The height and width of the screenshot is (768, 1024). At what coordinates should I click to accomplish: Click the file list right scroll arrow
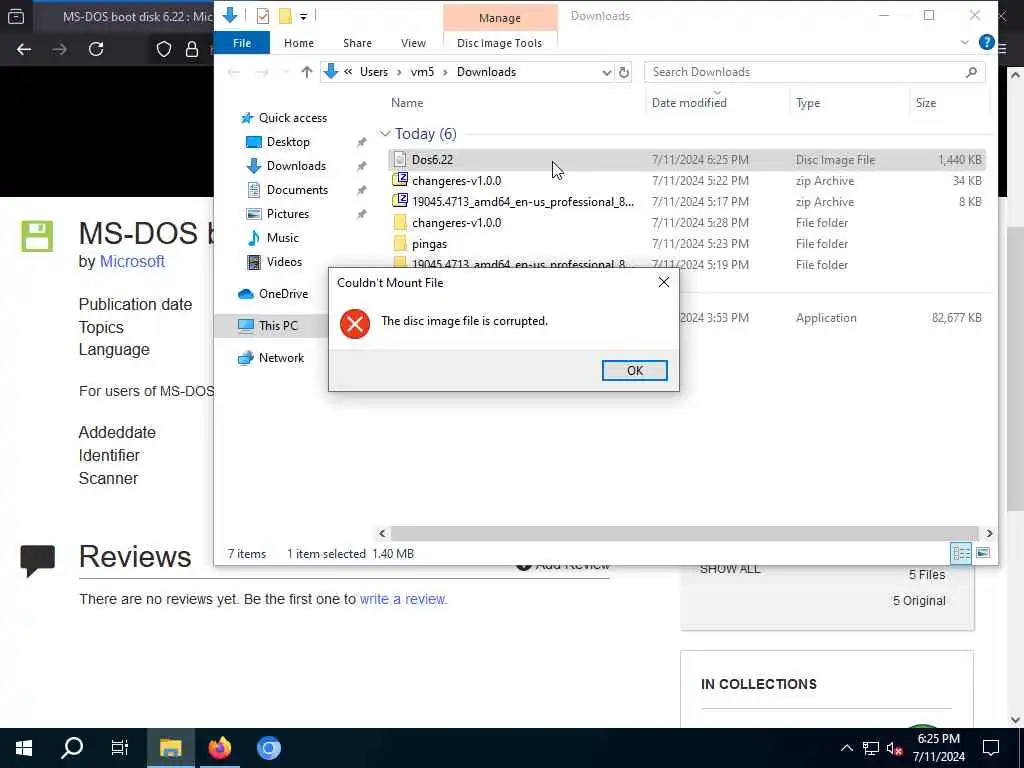click(x=989, y=534)
